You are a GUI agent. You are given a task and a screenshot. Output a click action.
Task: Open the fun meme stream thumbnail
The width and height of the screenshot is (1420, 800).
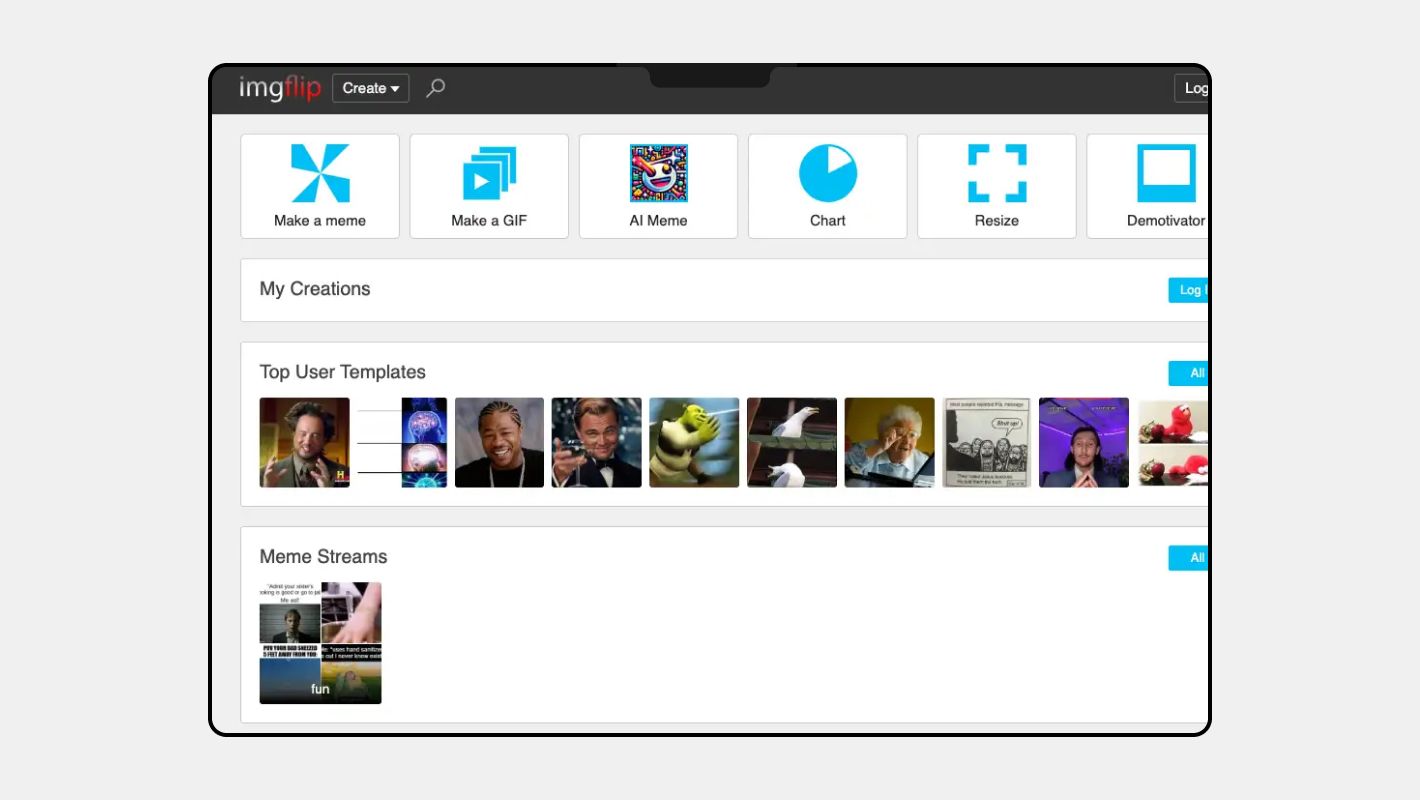click(x=320, y=643)
